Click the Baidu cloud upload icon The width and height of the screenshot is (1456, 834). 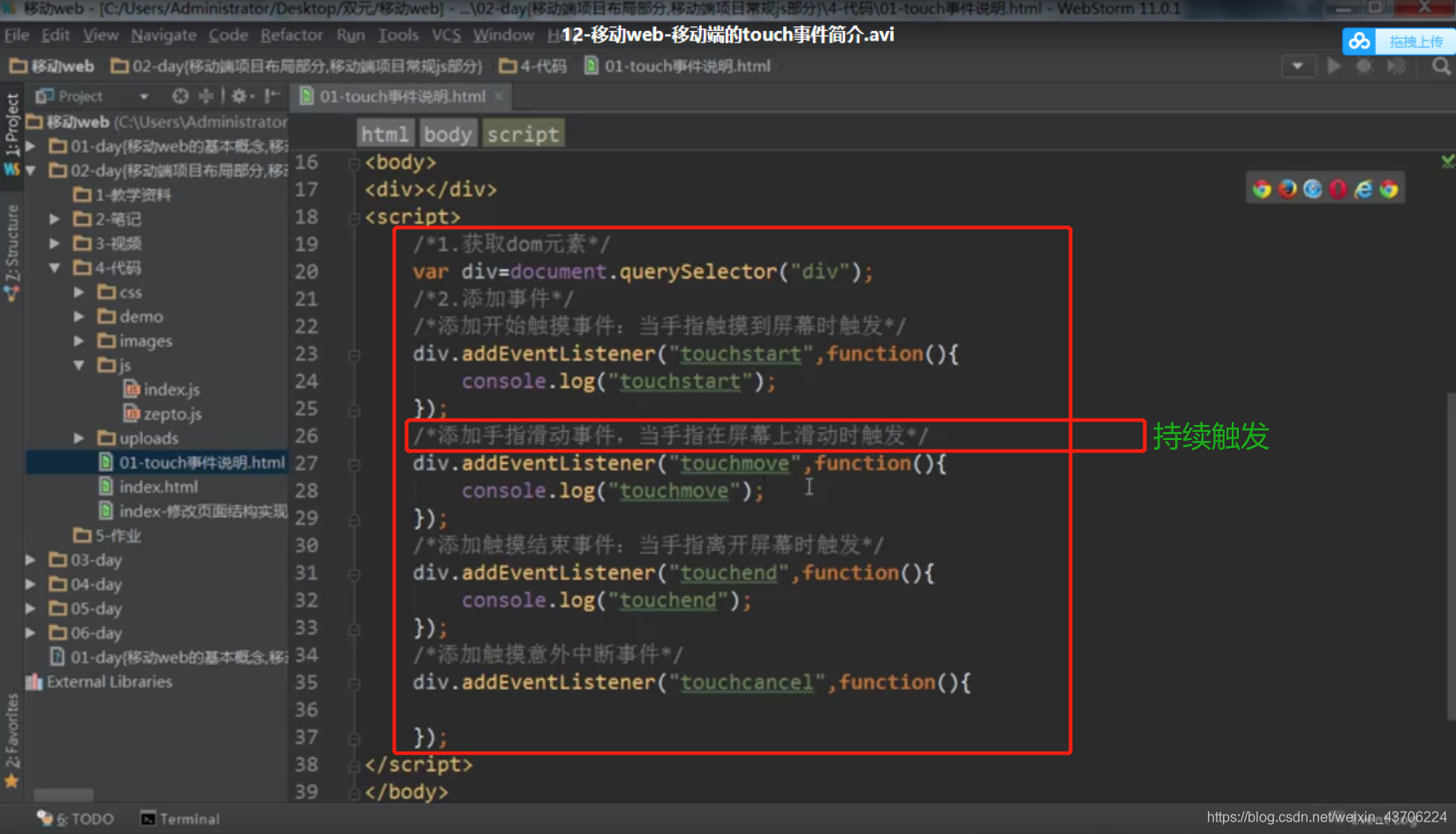1360,42
